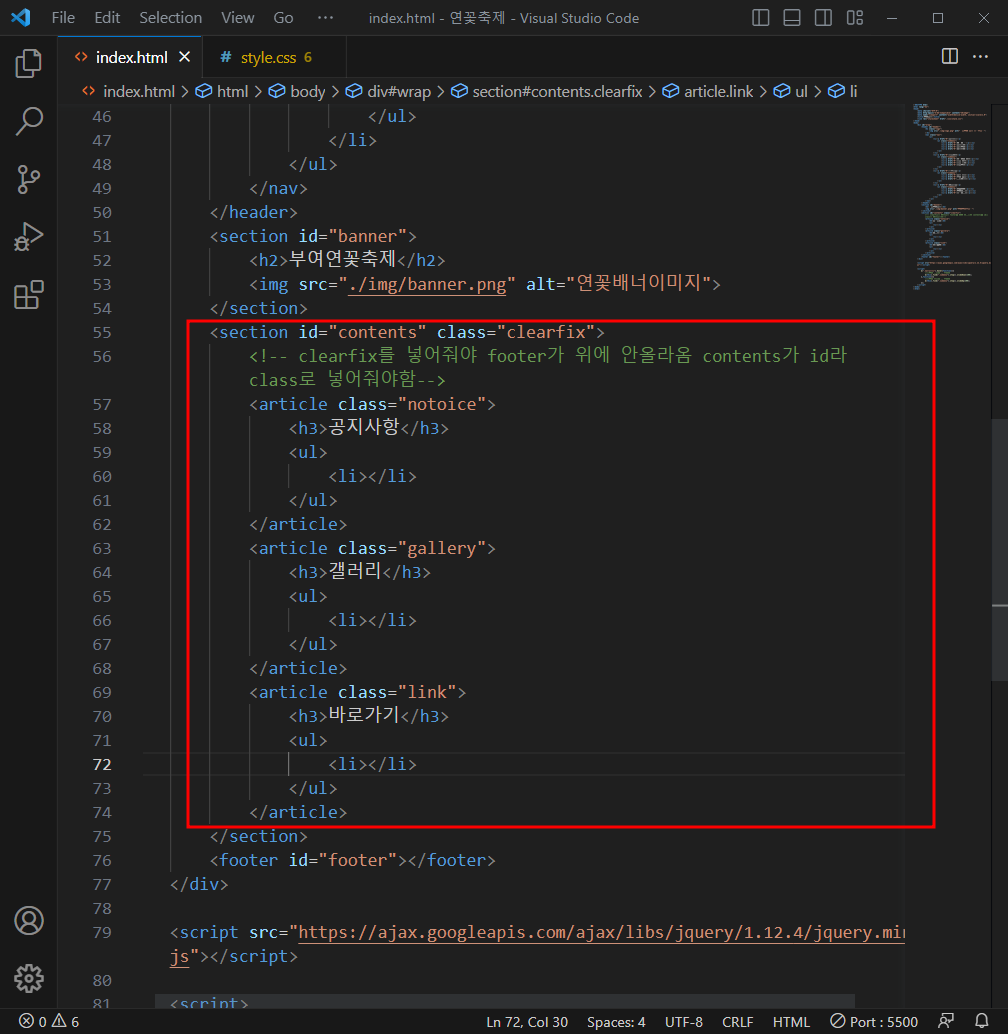Click line number 72
The image size is (1008, 1034).
[x=102, y=764]
